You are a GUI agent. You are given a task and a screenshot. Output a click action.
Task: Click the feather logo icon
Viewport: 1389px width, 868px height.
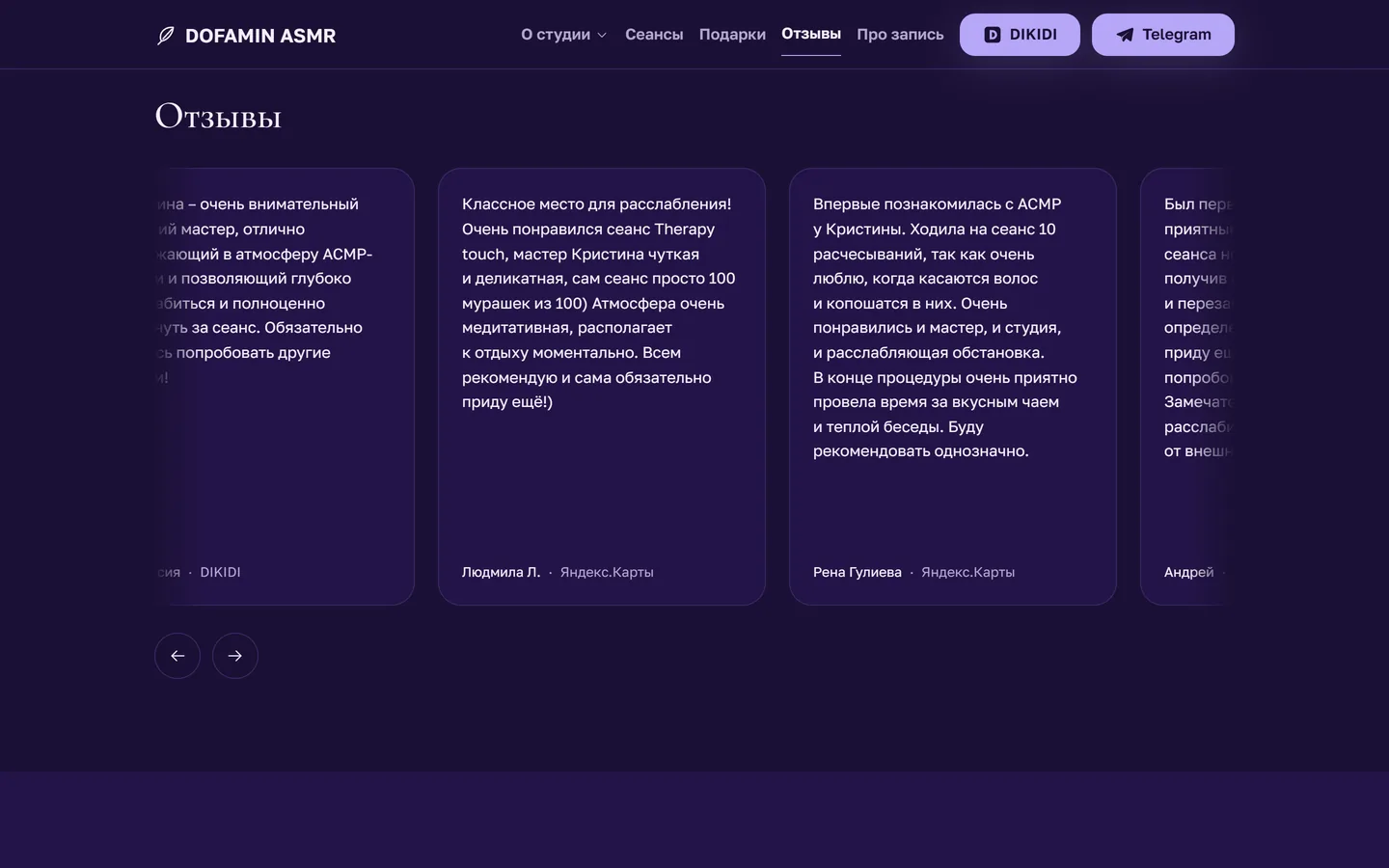coord(166,36)
